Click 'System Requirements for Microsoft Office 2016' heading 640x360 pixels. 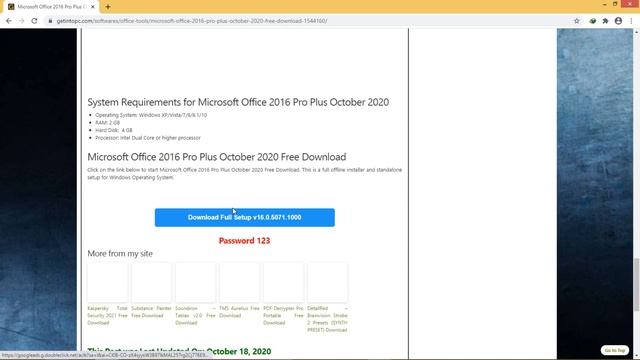coord(238,102)
